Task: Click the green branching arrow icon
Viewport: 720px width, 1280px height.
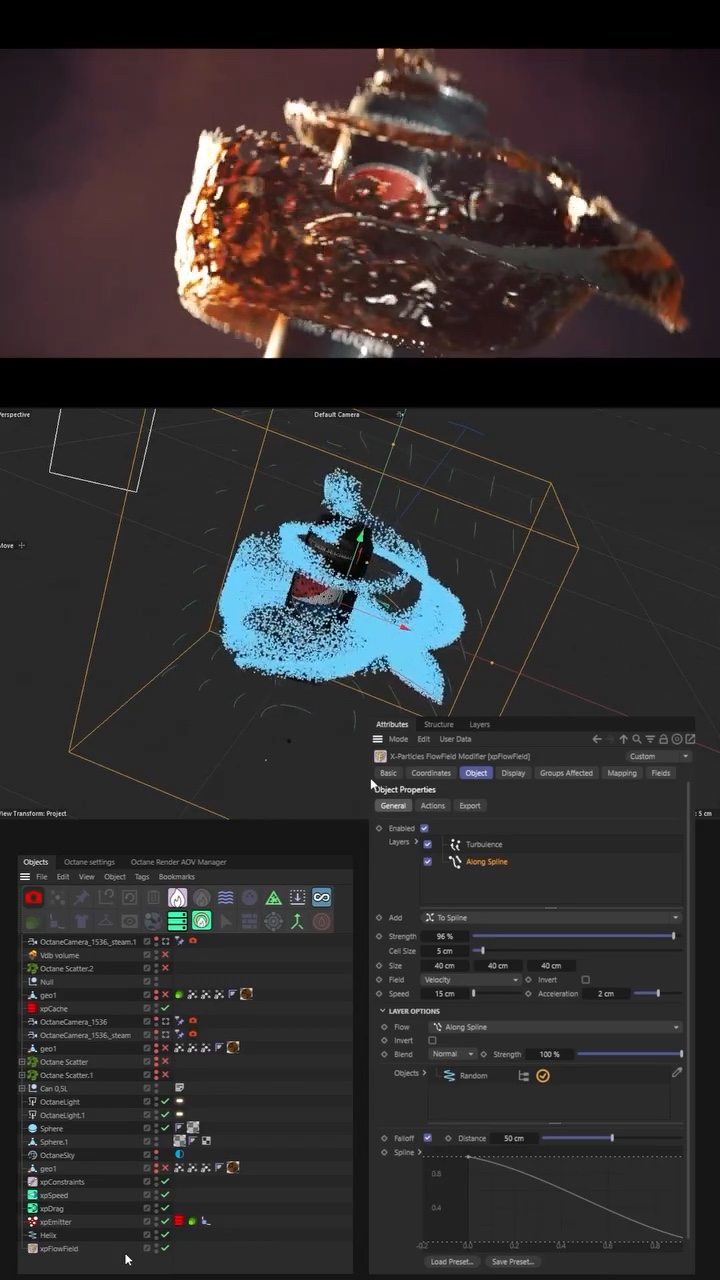Action: coord(297,921)
